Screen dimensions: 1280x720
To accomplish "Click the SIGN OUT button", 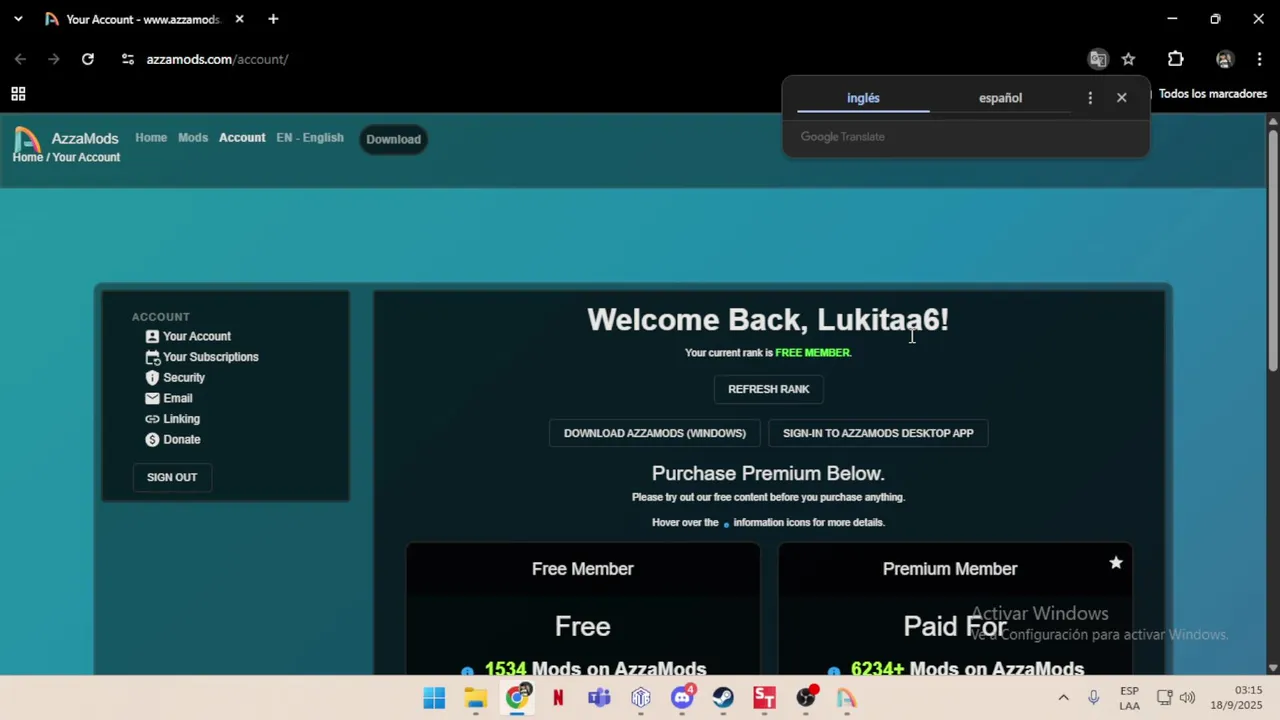I will click(x=172, y=477).
